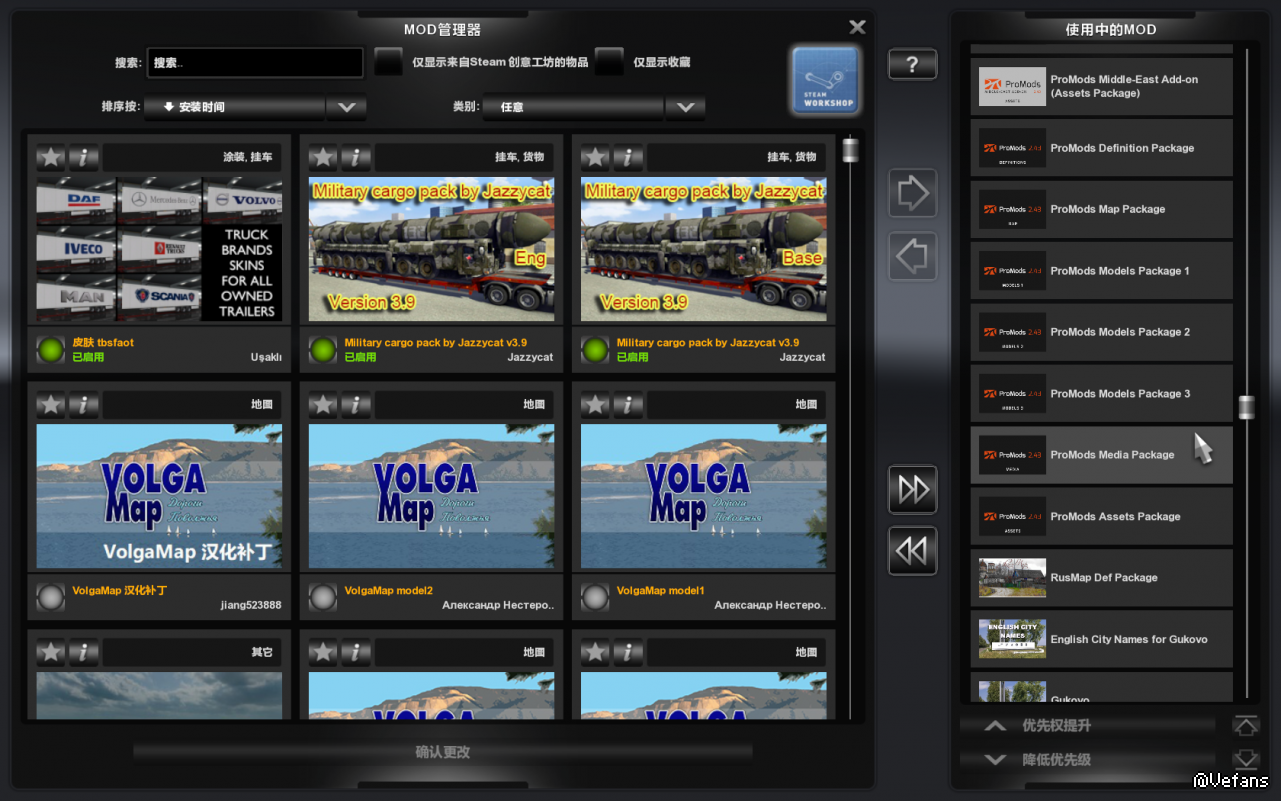1281x801 pixels.
Task: Click the double right arrow button
Action: click(912, 490)
